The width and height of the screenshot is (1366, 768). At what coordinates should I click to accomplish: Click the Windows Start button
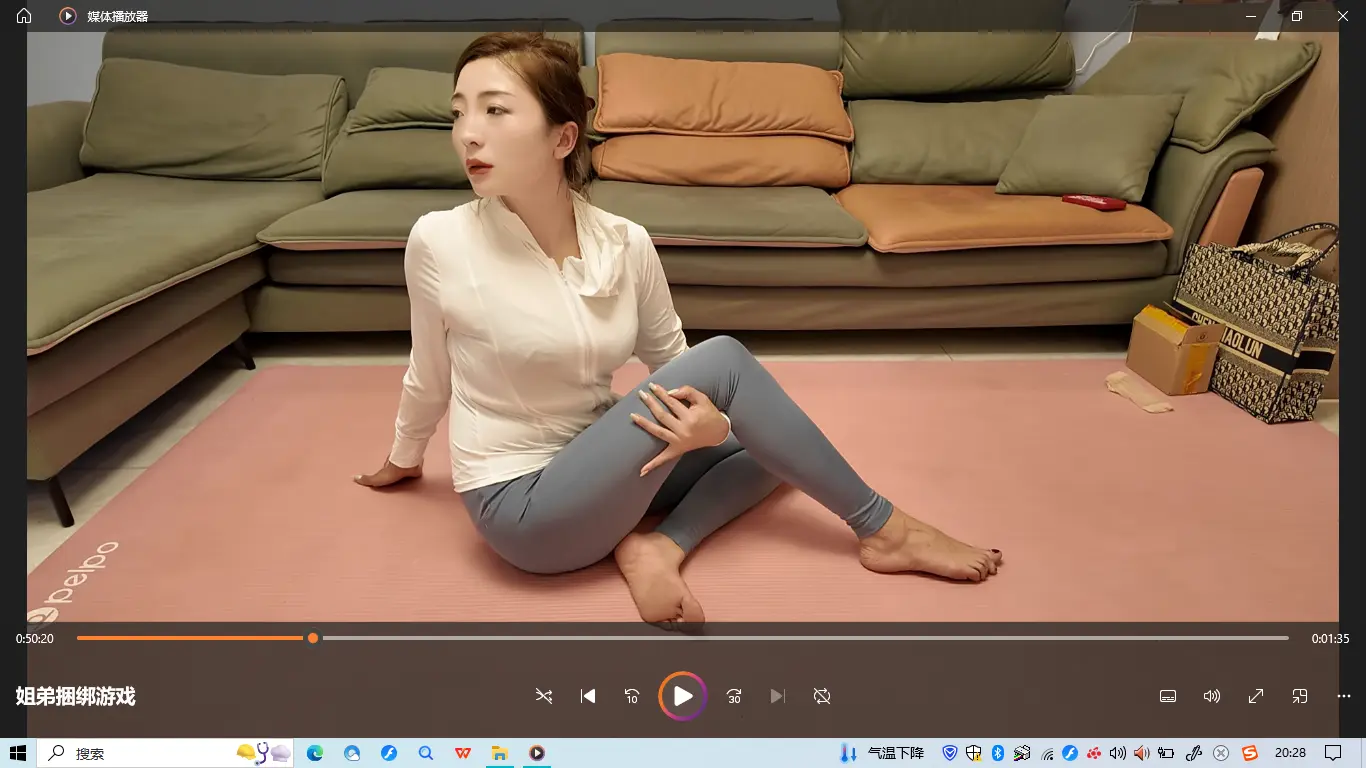pos(18,753)
